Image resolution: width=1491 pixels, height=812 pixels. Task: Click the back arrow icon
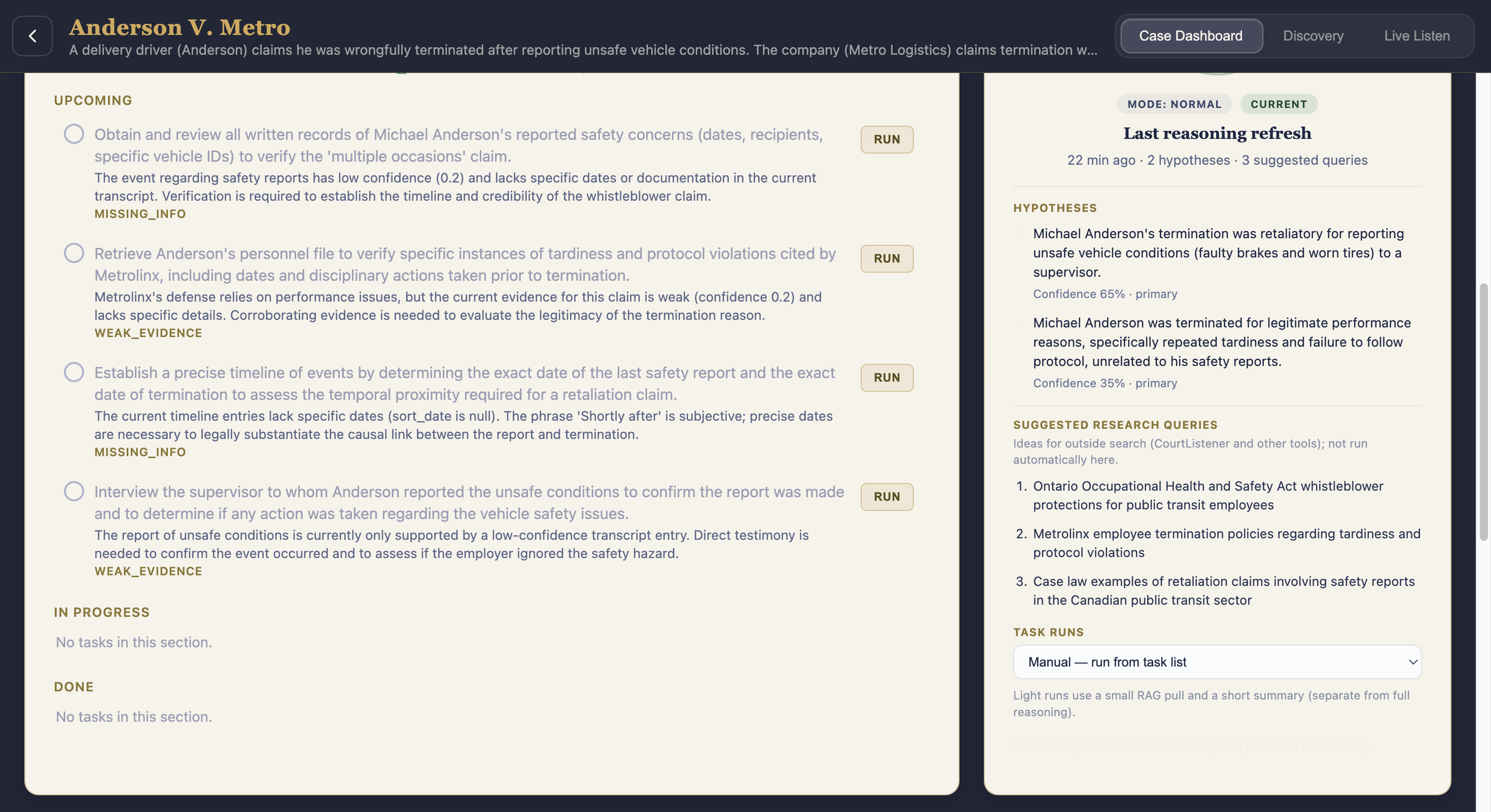[x=32, y=36]
